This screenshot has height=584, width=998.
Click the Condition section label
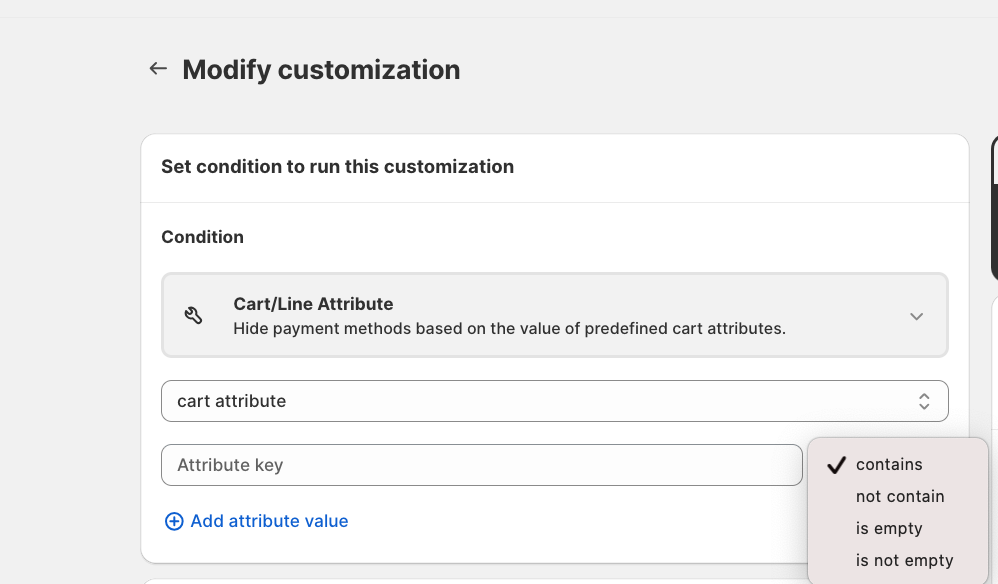[x=202, y=237]
